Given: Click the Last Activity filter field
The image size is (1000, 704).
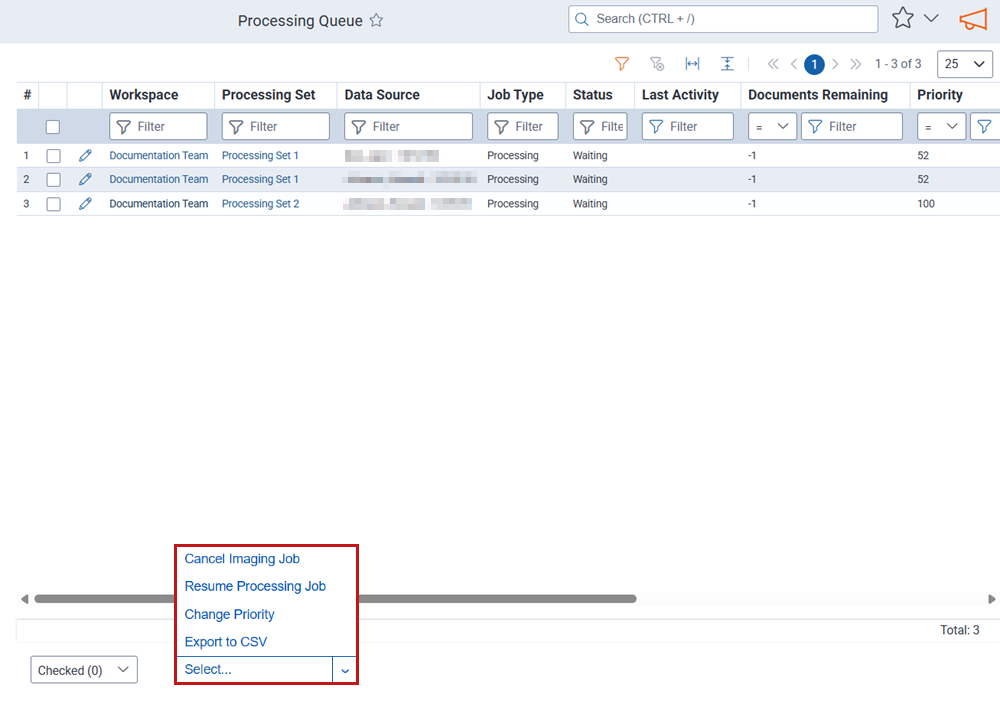Looking at the screenshot, I should tap(688, 126).
